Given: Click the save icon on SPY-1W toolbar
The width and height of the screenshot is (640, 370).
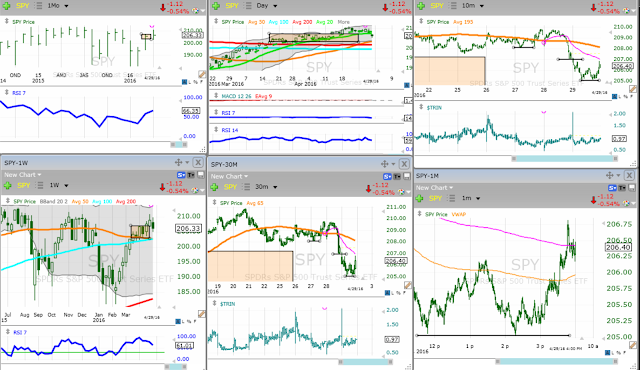Looking at the screenshot, I should pyautogui.click(x=201, y=175).
